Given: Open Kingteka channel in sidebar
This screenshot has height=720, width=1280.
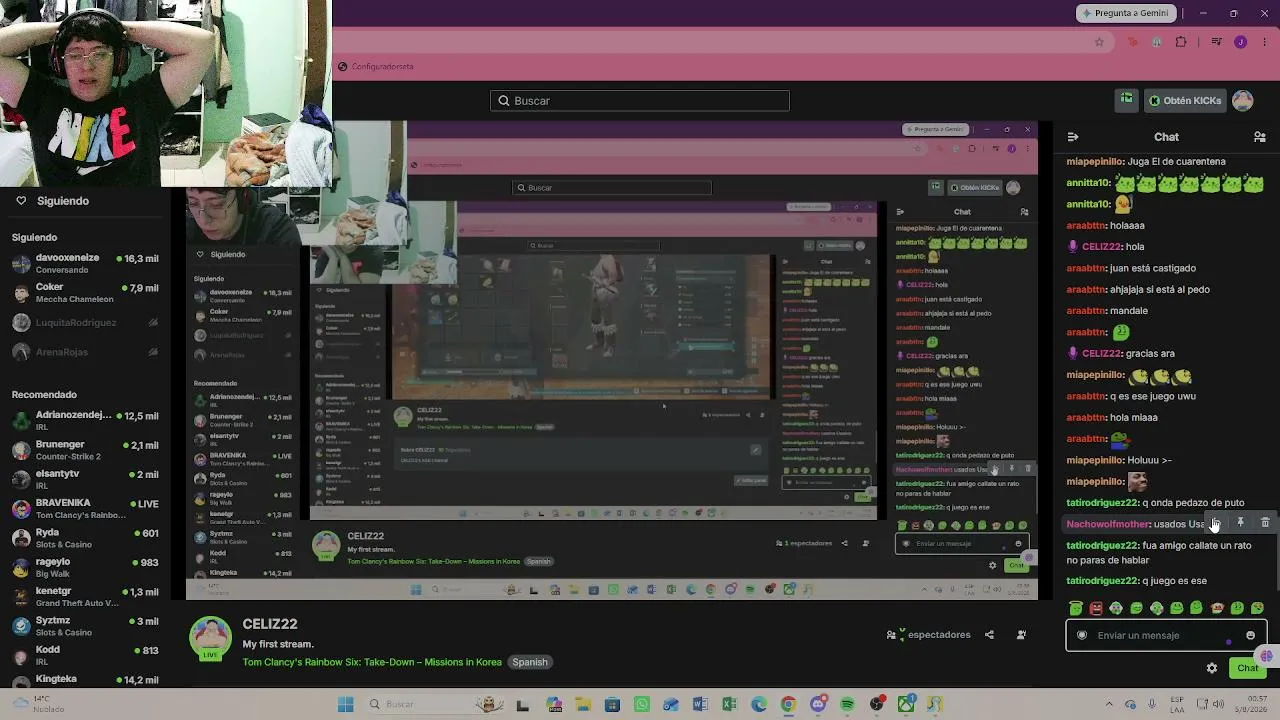Looking at the screenshot, I should [x=85, y=679].
